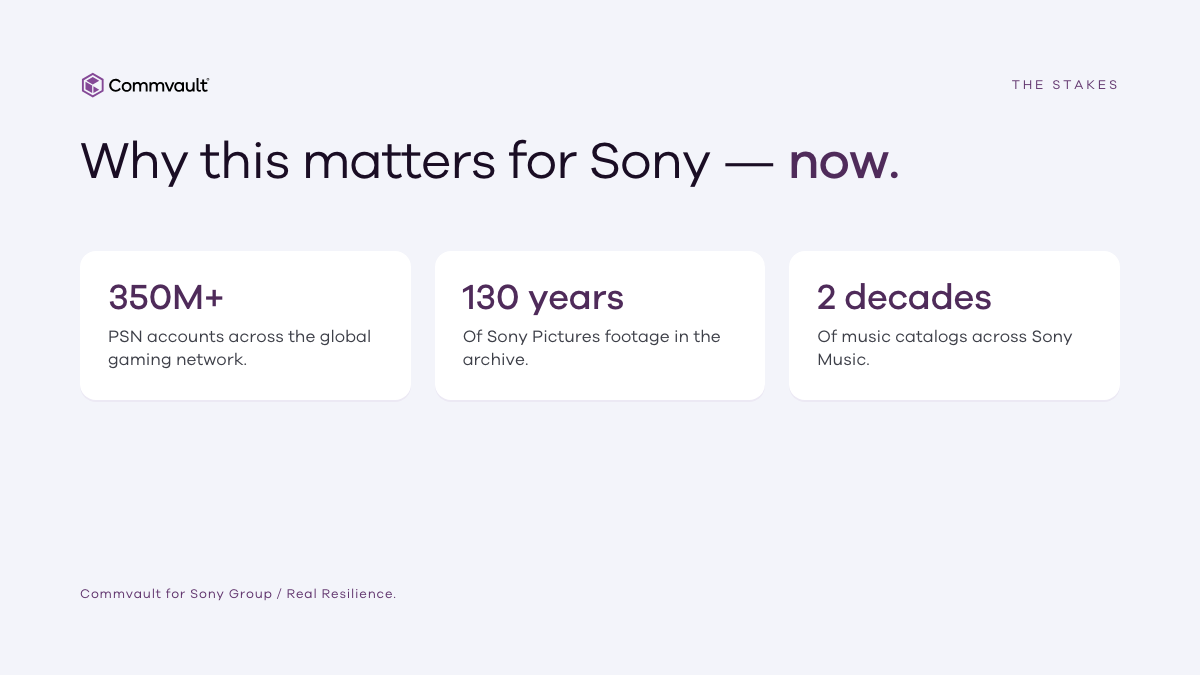Click the word archive. in the second card

coord(495,360)
